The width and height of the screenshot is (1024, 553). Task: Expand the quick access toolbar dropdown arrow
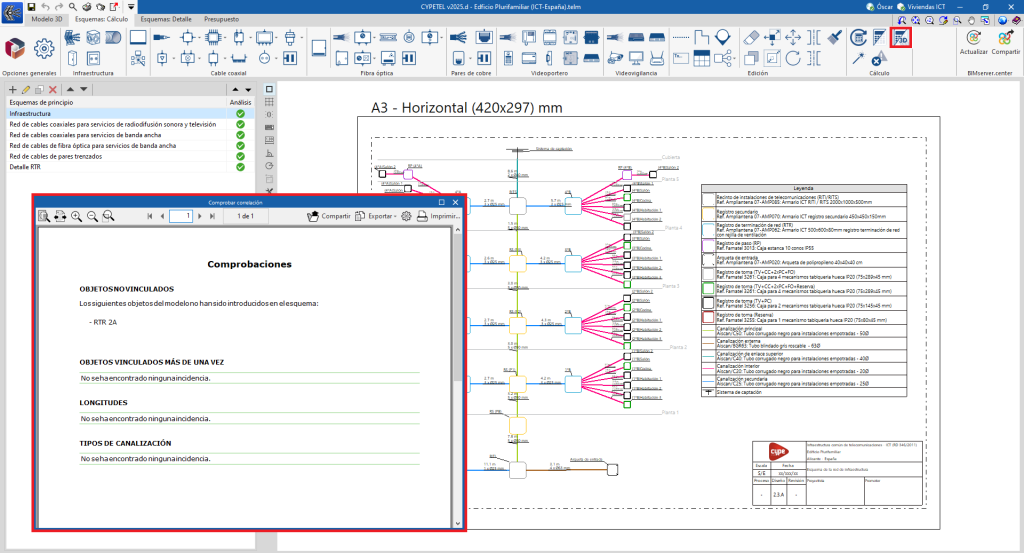pyautogui.click(x=131, y=7)
